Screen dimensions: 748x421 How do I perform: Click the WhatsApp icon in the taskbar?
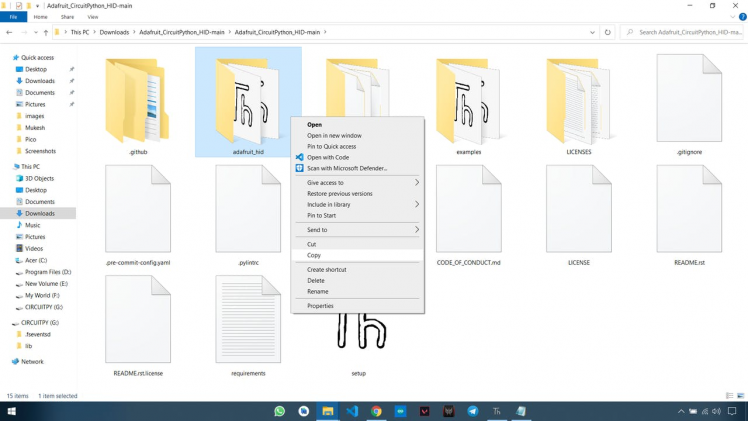click(x=280, y=411)
